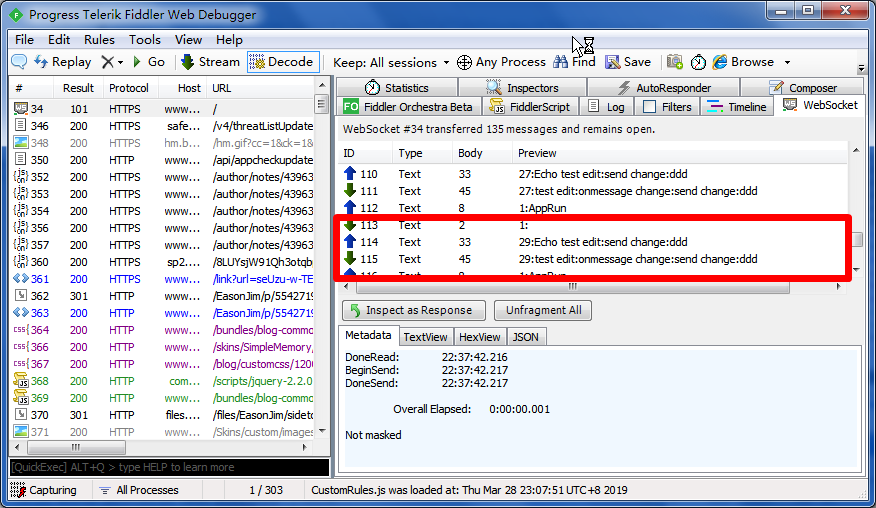Select the Metadata subtab

368,335
